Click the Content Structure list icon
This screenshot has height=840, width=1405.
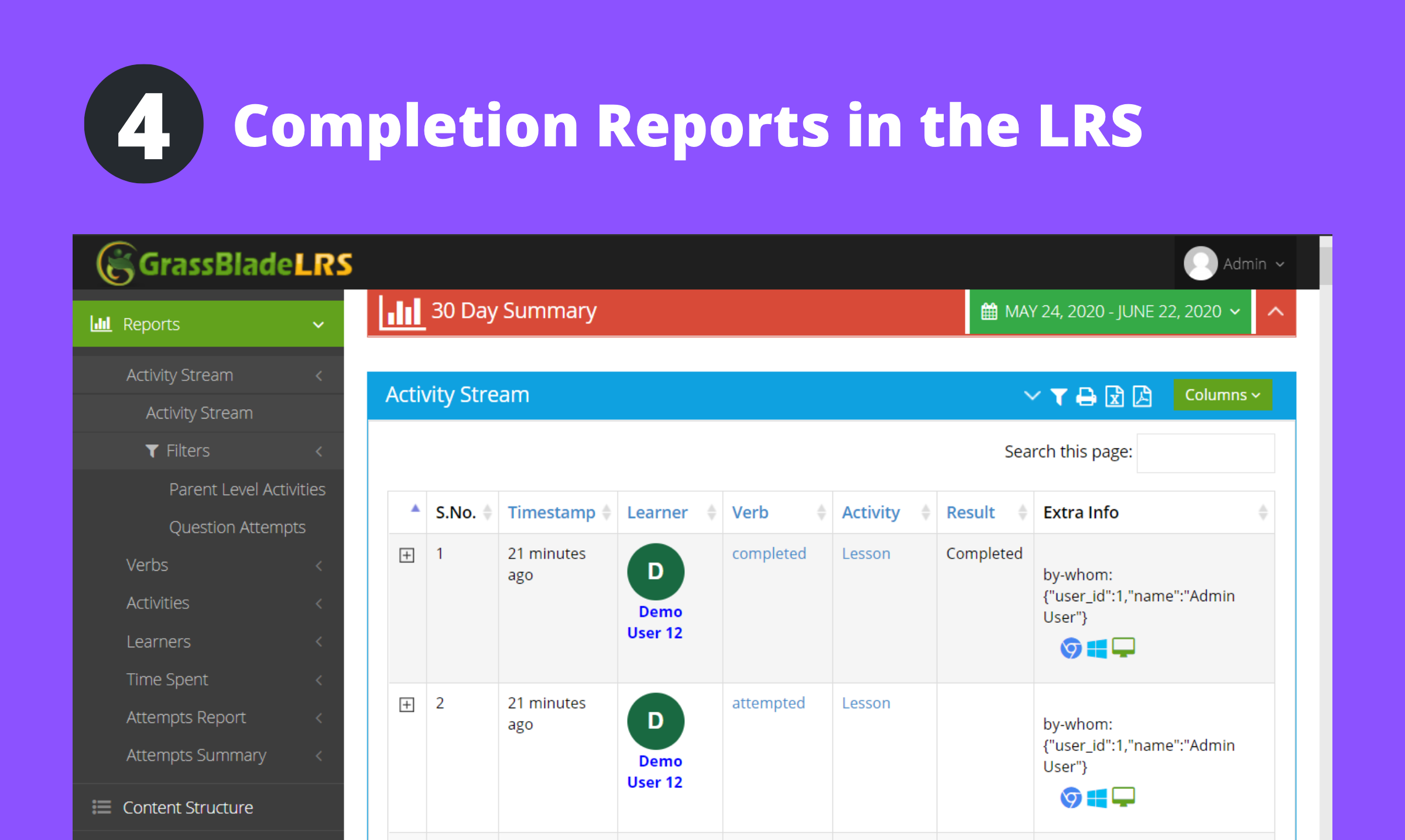(x=101, y=807)
